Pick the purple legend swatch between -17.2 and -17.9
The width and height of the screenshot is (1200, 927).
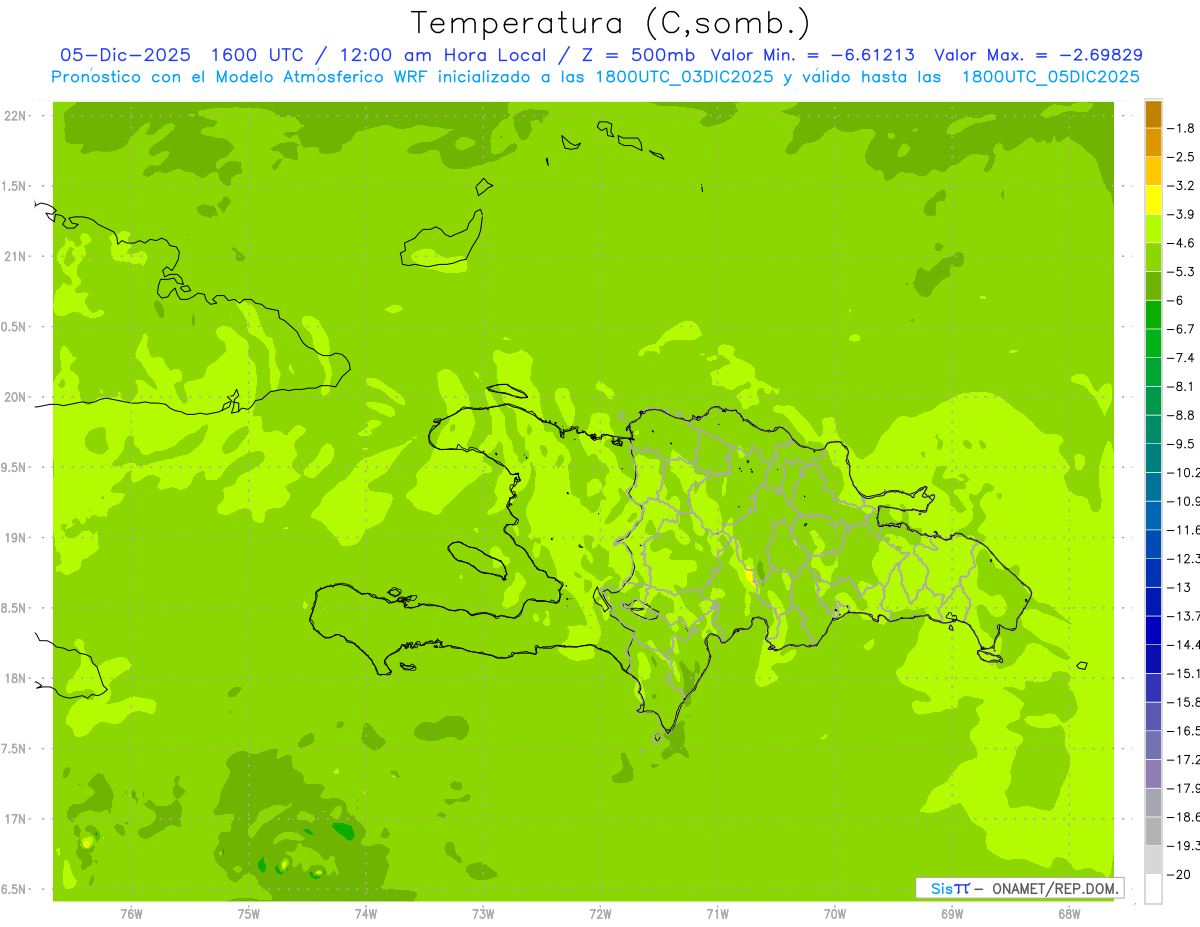1153,773
